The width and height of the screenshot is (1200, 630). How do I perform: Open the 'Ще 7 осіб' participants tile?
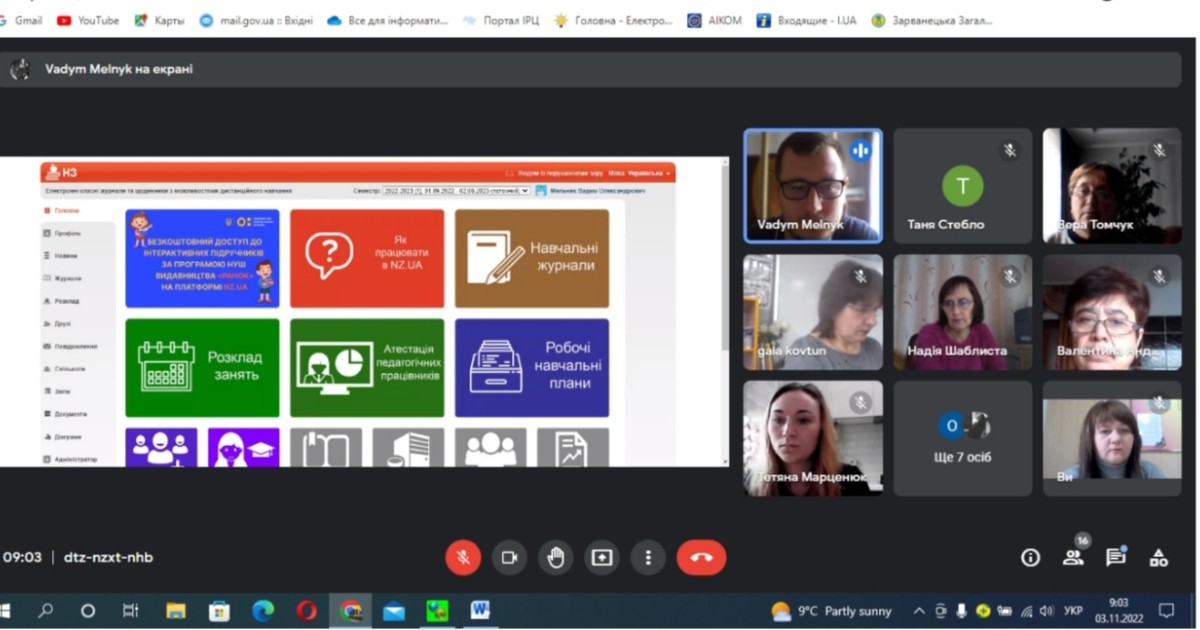[963, 438]
